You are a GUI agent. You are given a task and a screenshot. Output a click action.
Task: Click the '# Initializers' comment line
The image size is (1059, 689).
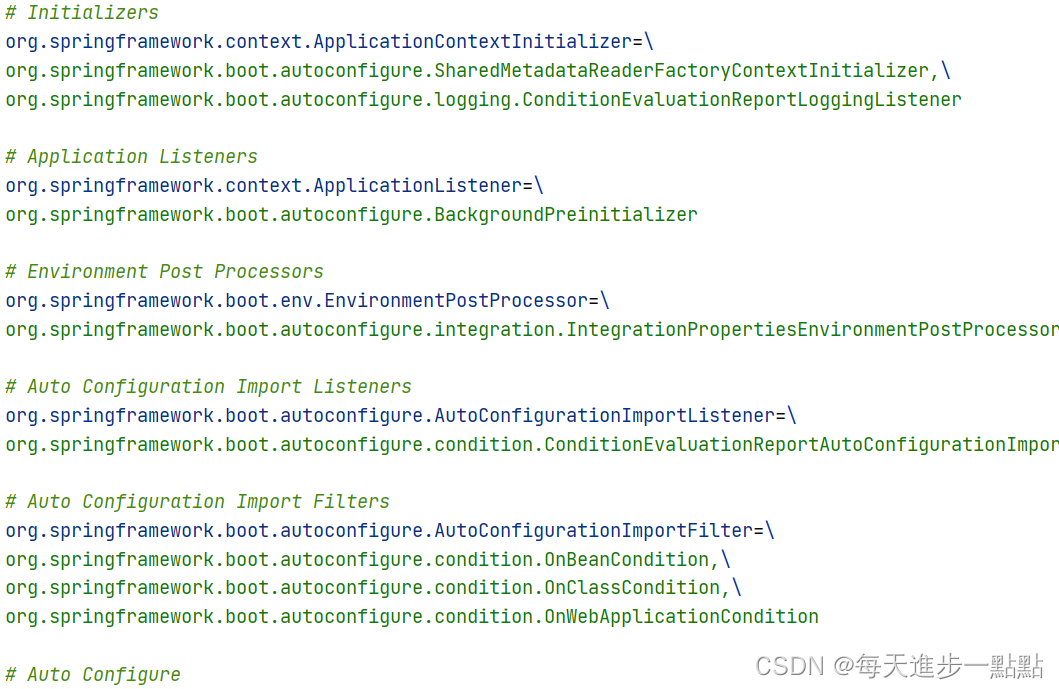82,13
